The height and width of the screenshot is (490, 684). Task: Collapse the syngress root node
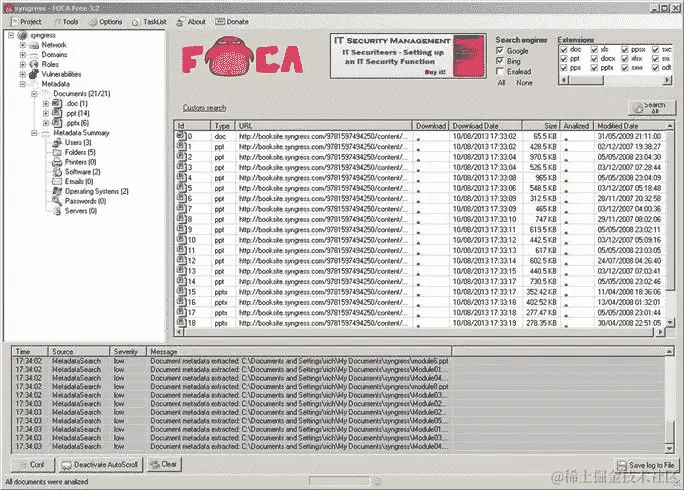(x=11, y=35)
